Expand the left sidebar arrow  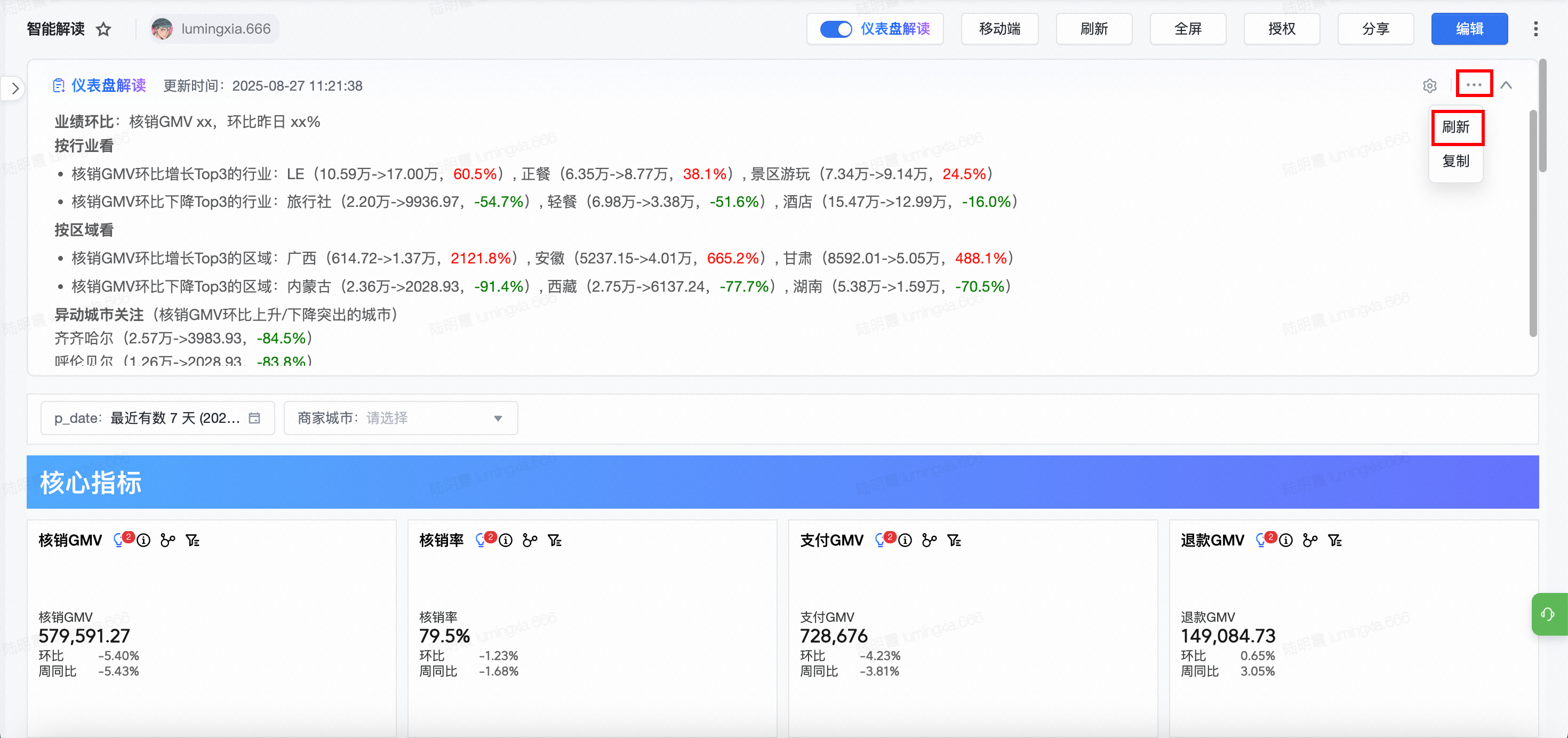(x=15, y=89)
